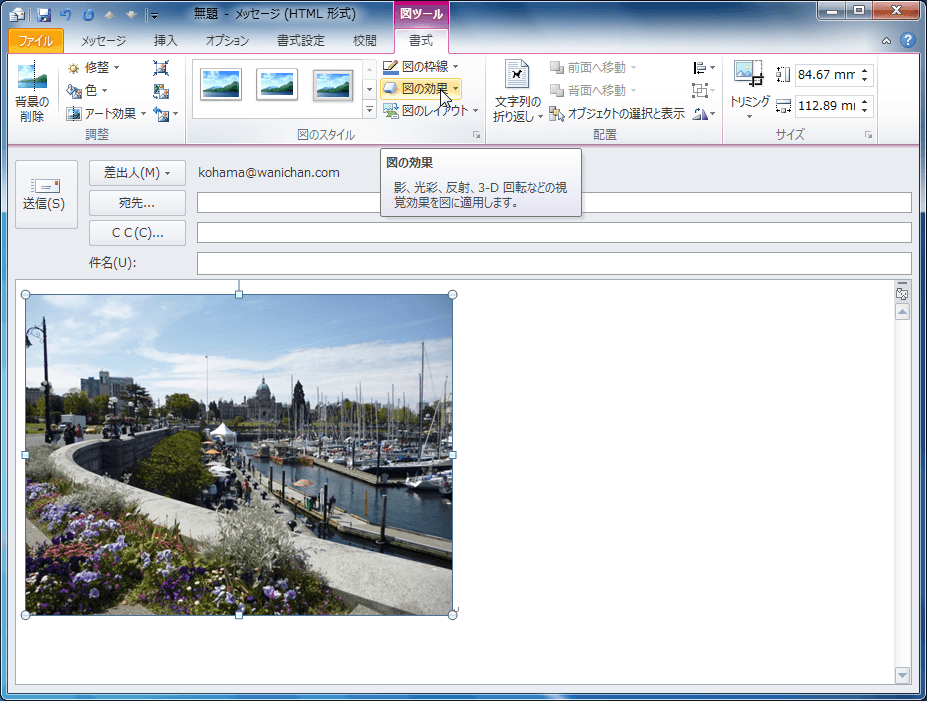
Task: Click the Subject (件名) input field
Action: pyautogui.click(x=554, y=263)
